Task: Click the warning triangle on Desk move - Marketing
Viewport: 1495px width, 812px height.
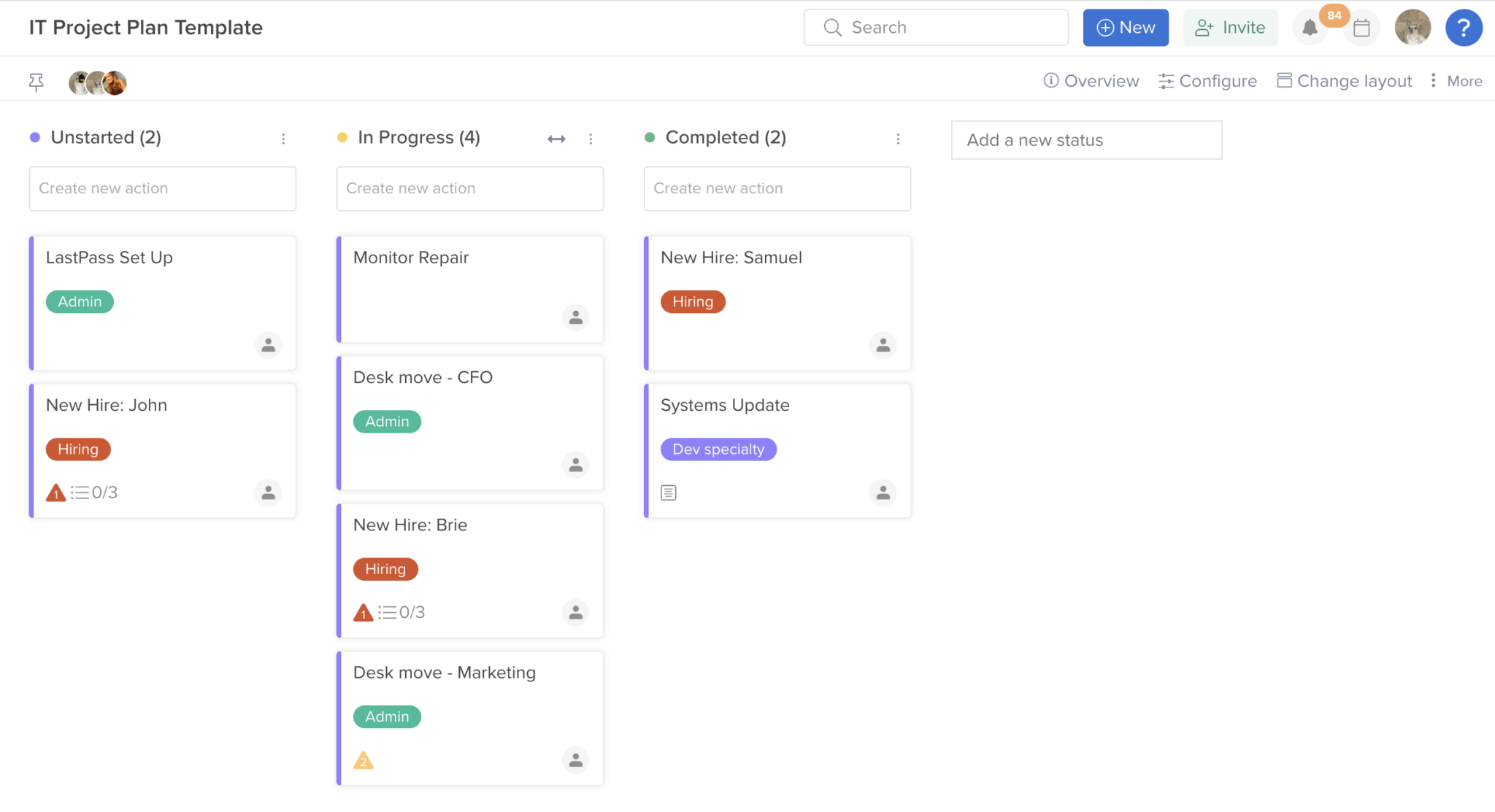Action: 364,760
